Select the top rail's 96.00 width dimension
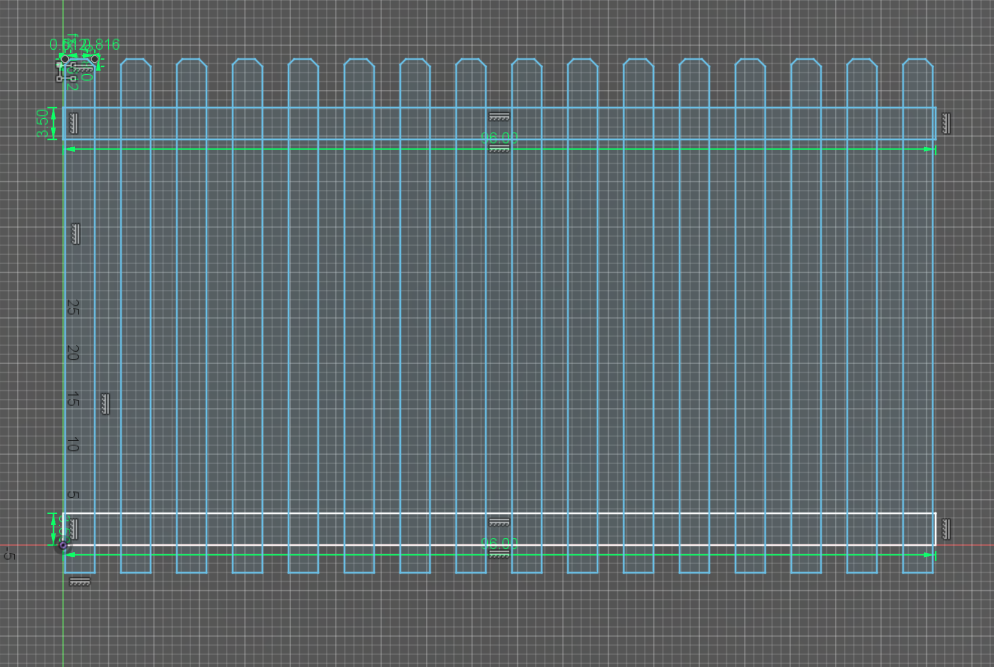 coord(499,137)
